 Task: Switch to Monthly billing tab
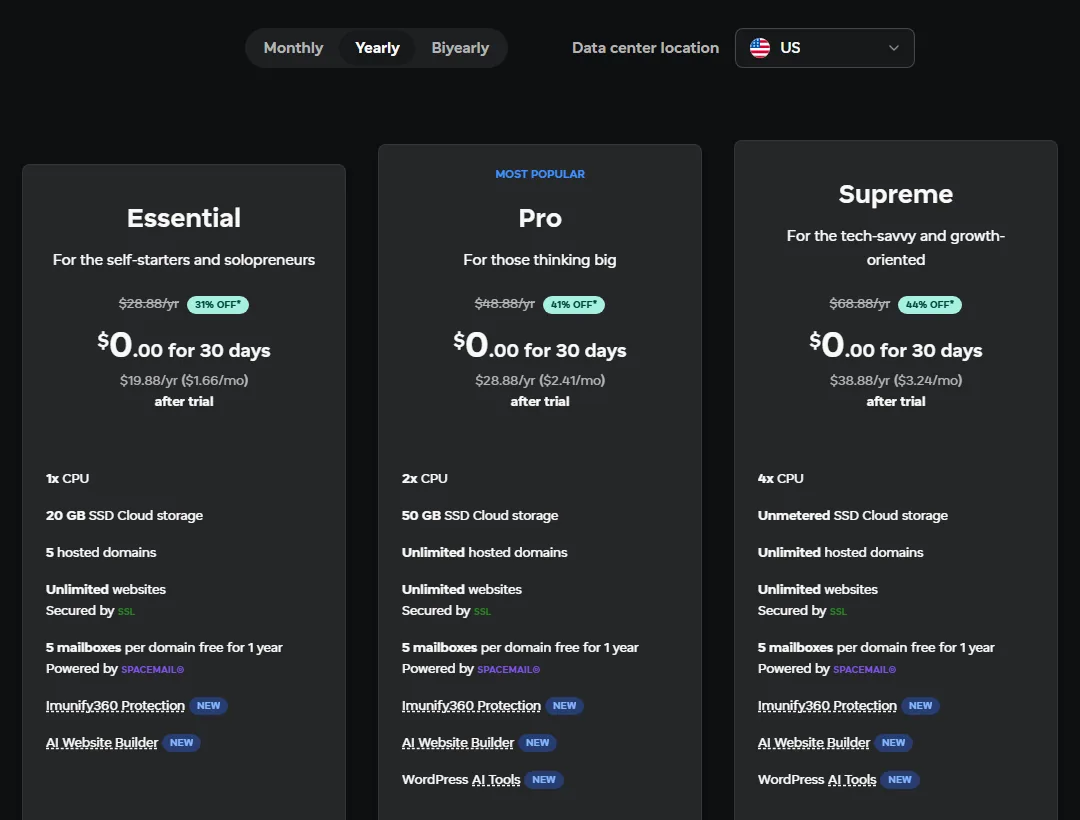pos(293,48)
